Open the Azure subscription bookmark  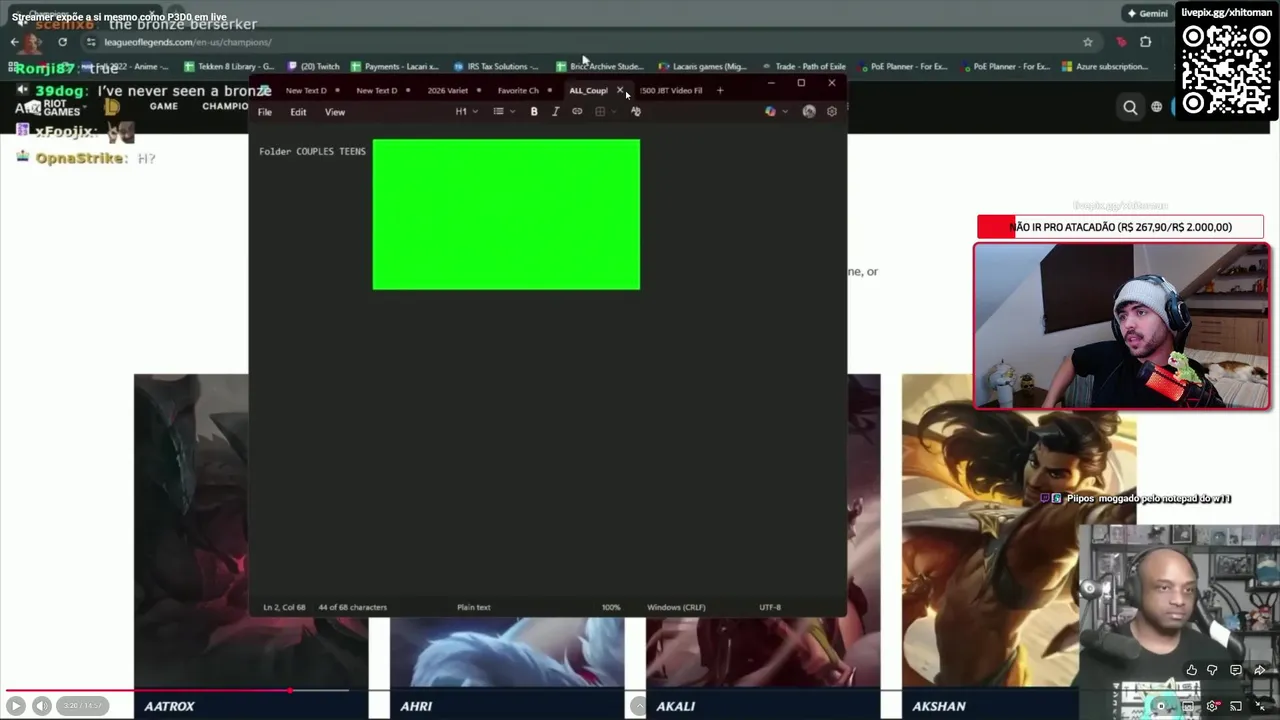tap(1104, 67)
